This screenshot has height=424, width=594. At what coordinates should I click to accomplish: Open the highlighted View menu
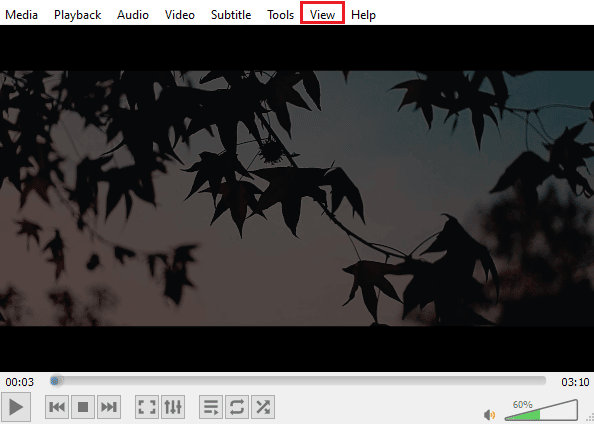(322, 15)
